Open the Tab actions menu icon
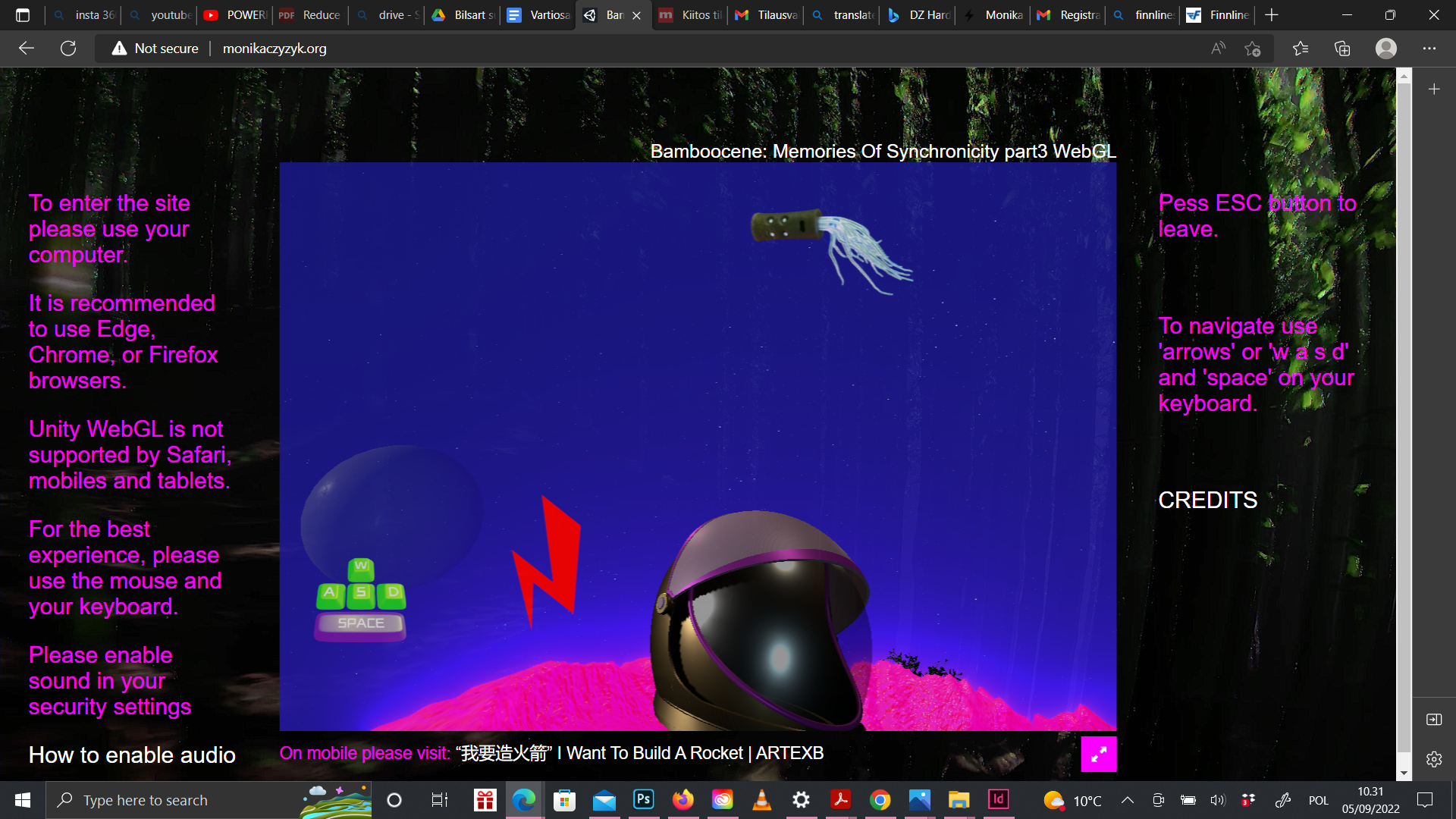 click(23, 15)
